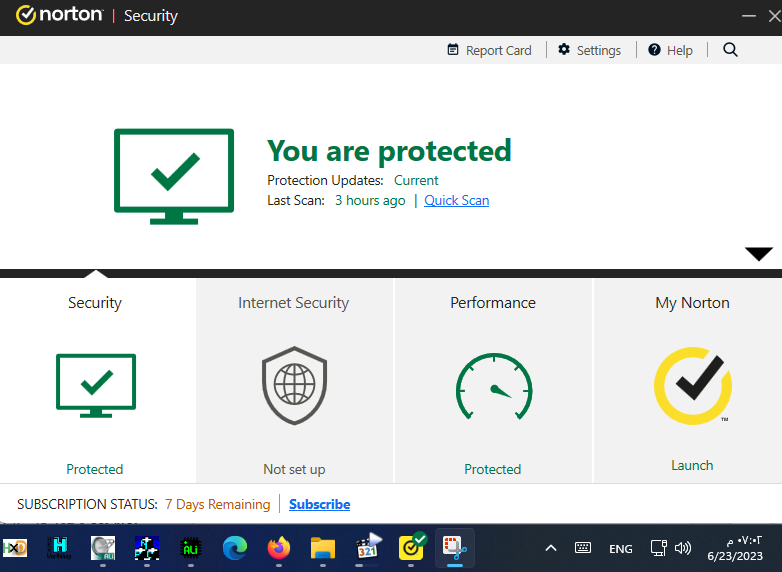The width and height of the screenshot is (782, 572).
Task: Click the large protected monitor icon
Action: tap(174, 177)
